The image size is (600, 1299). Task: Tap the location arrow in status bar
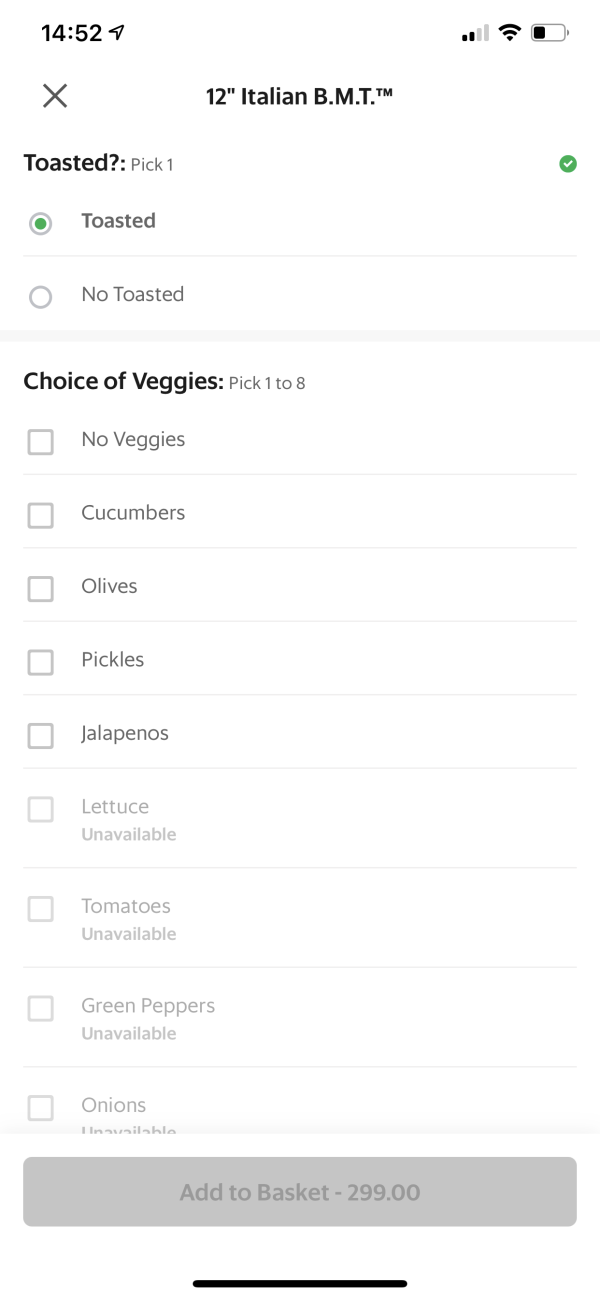118,33
